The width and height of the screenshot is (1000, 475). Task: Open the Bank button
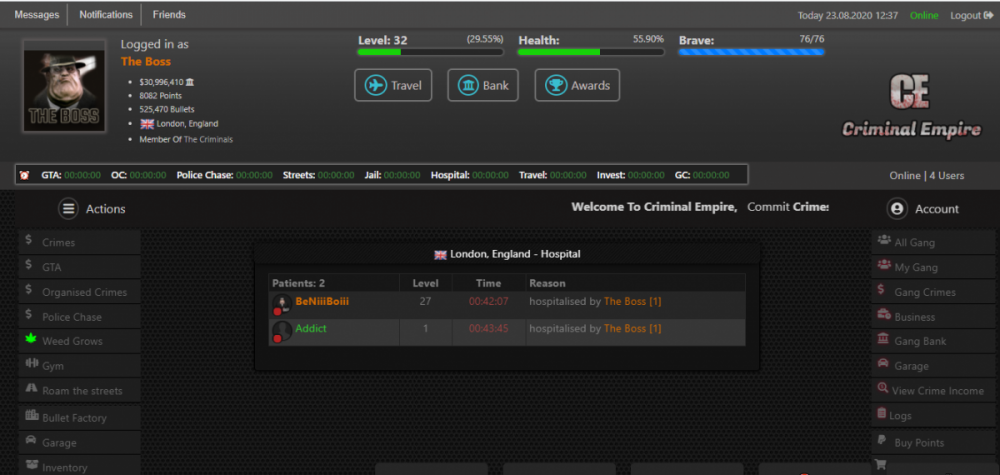pos(483,85)
